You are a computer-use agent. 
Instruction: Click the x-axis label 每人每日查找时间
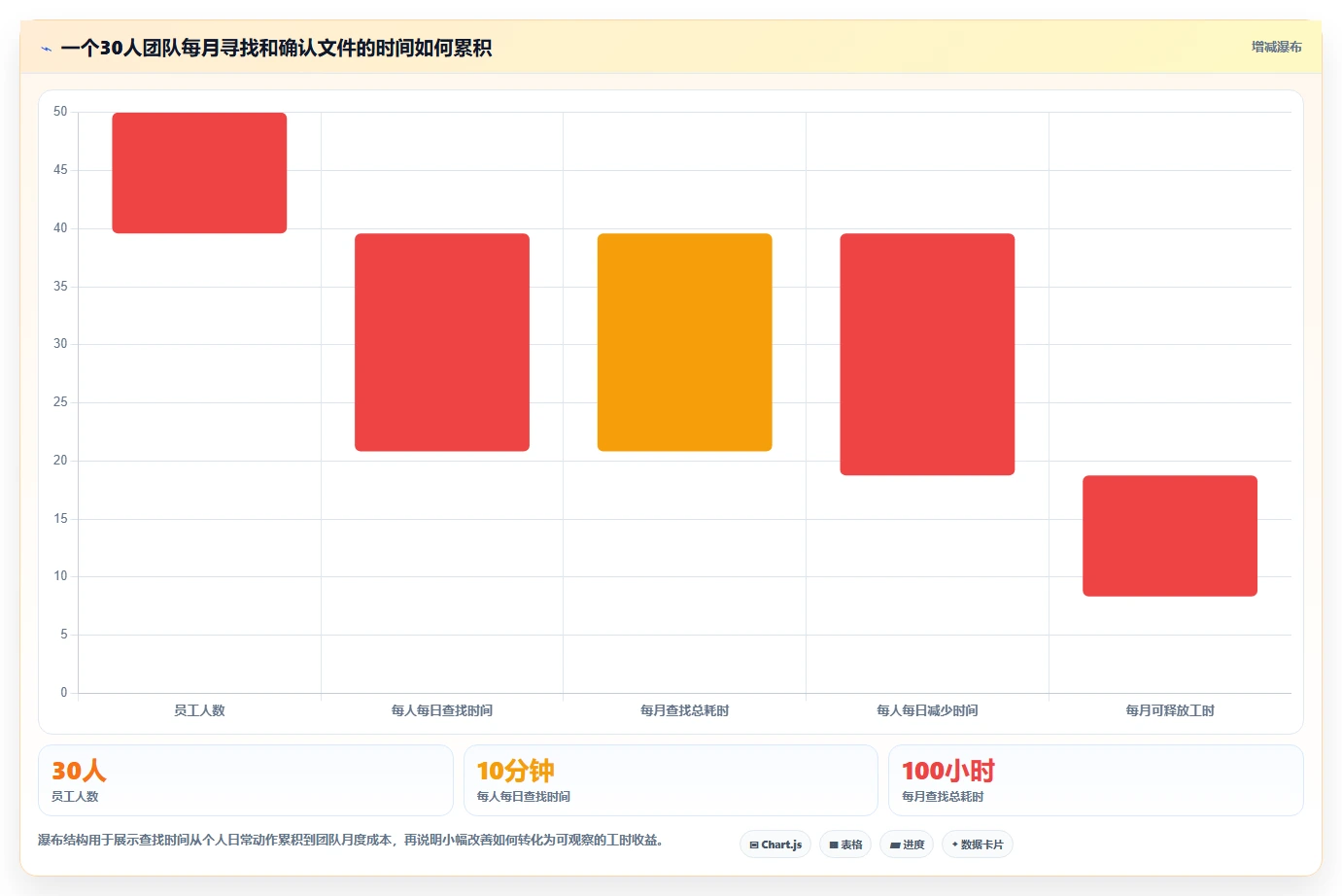click(442, 710)
